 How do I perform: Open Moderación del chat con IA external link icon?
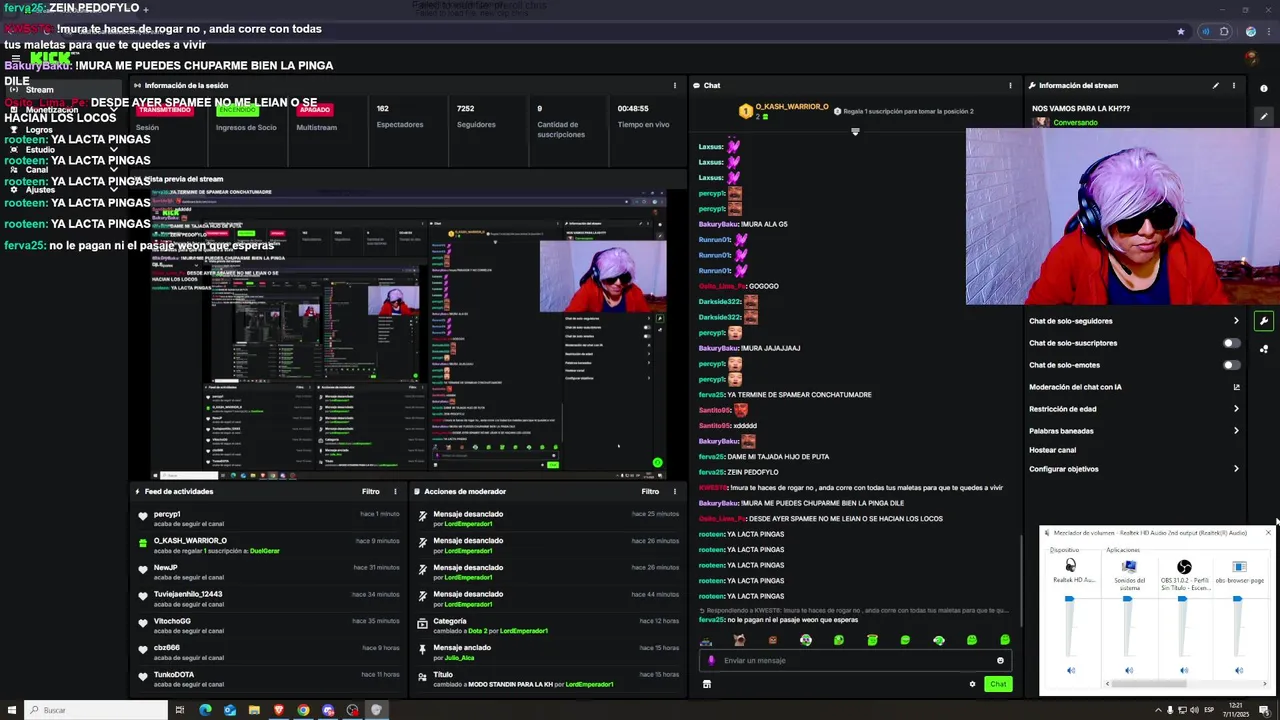1236,387
